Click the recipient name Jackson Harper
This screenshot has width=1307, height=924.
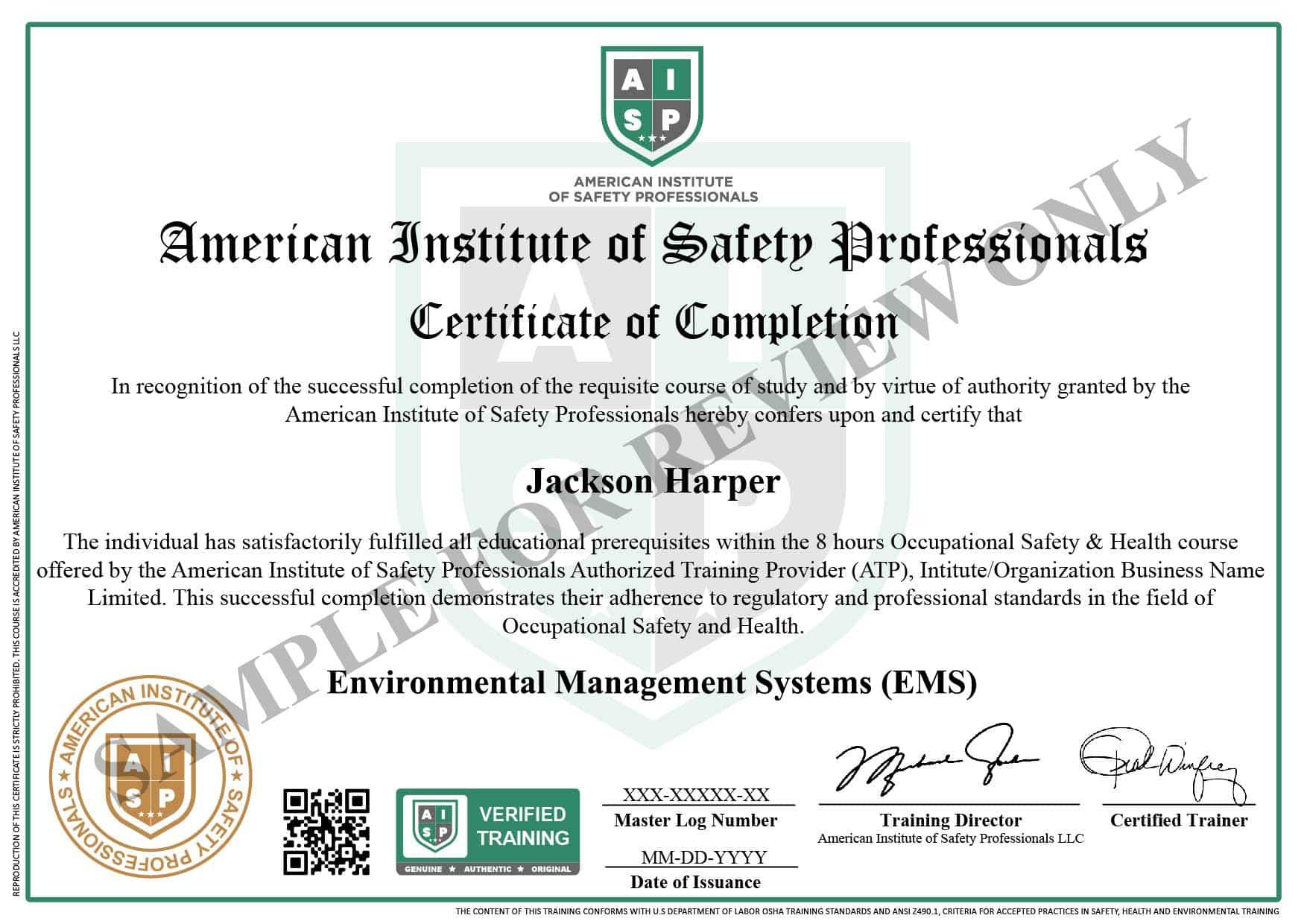click(x=653, y=481)
